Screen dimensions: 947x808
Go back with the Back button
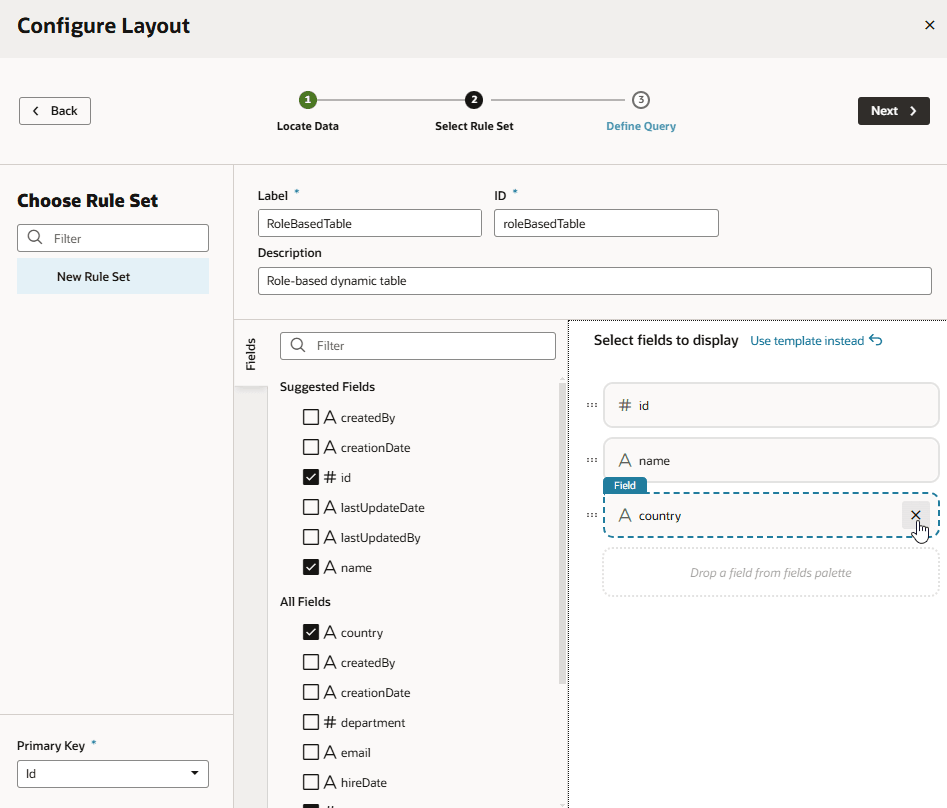coord(55,111)
